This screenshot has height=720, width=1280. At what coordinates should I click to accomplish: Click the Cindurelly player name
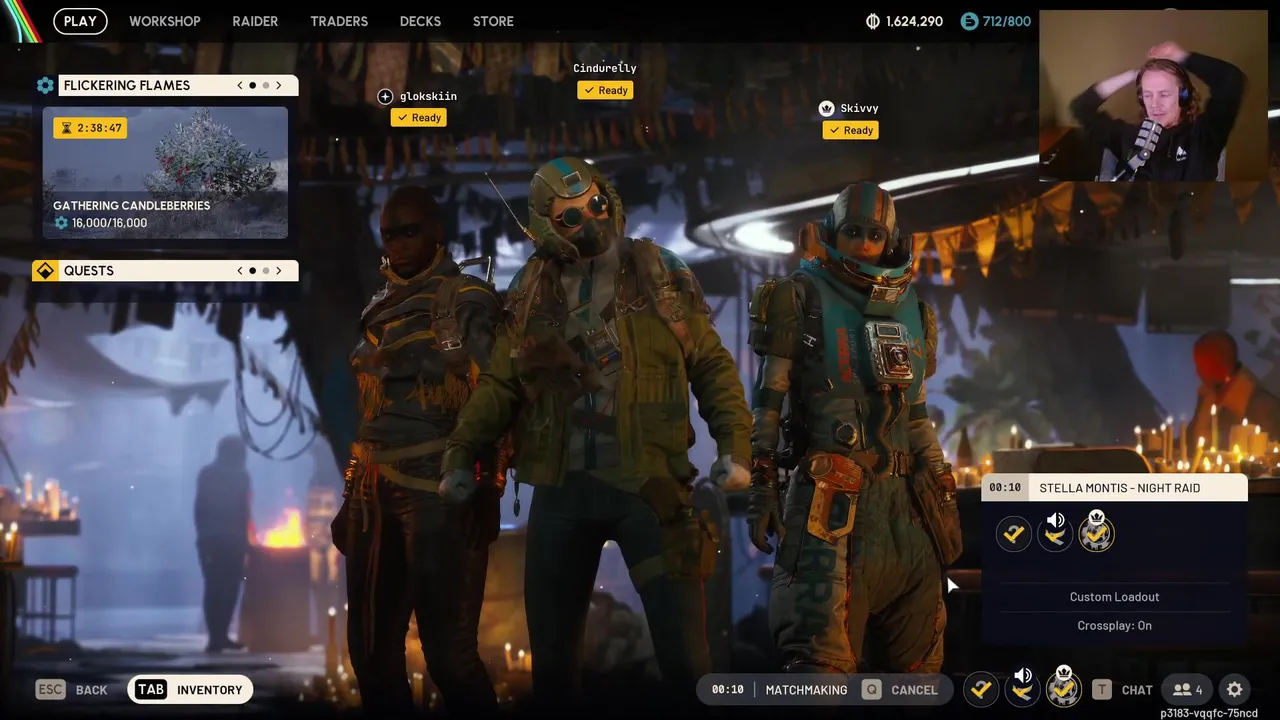(605, 68)
